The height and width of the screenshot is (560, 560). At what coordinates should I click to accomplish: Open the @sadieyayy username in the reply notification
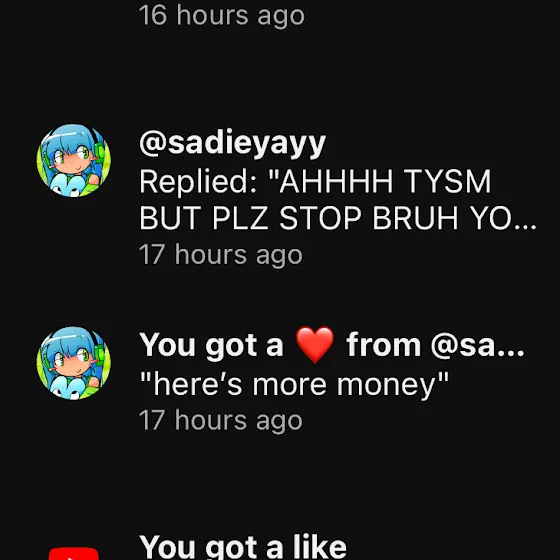coord(232,144)
